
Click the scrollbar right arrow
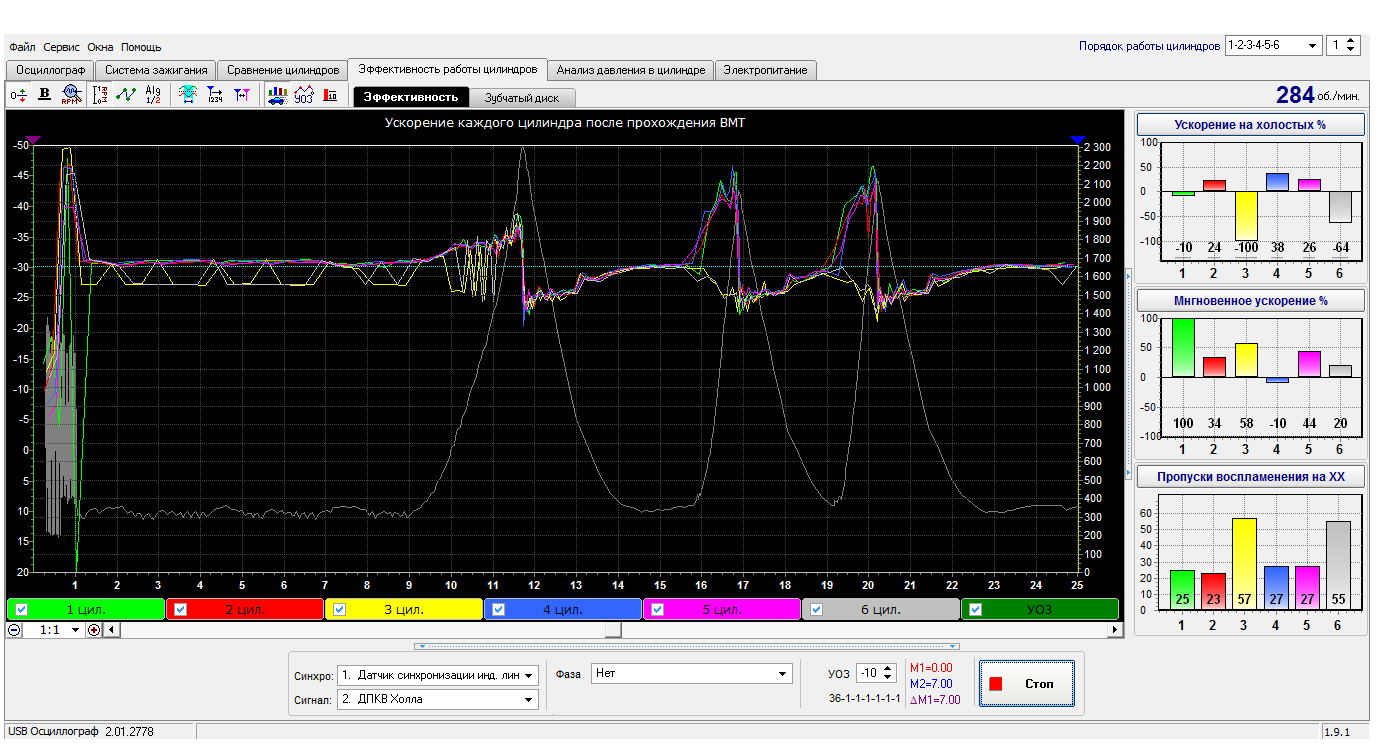coord(1115,630)
